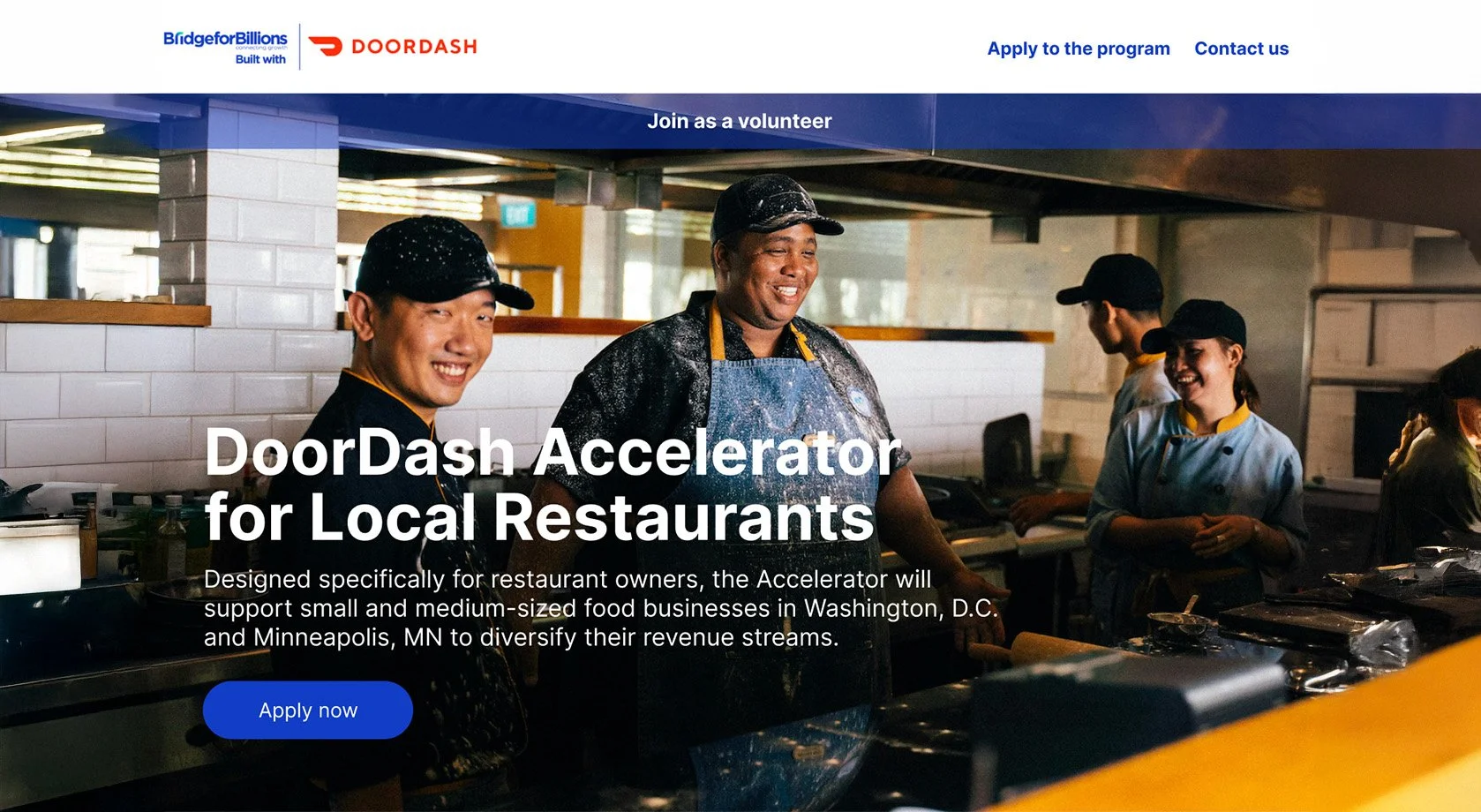
Task: Click the DOORDASH wordmark in the header
Action: 414,47
